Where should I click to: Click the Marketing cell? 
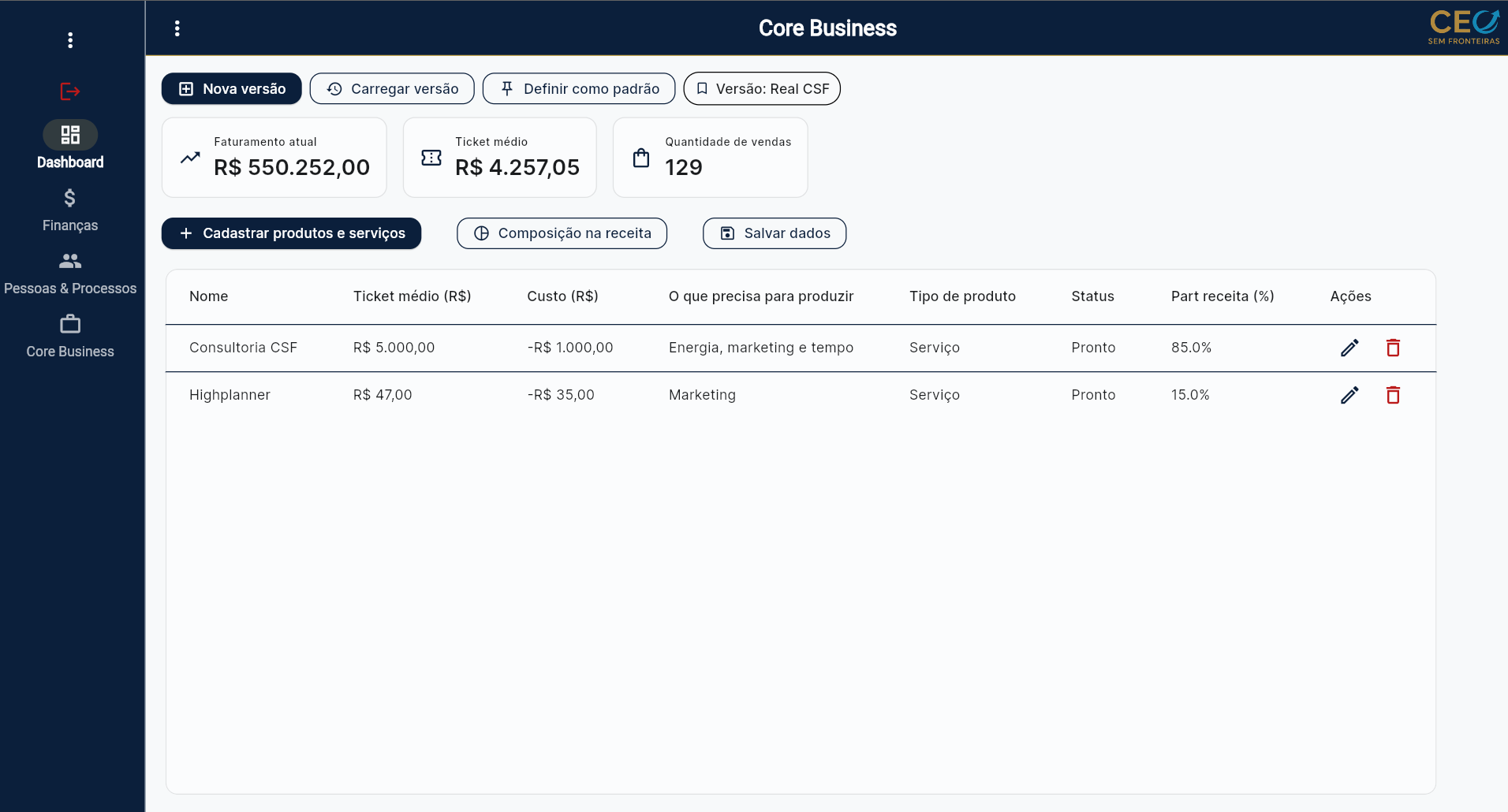click(x=702, y=395)
